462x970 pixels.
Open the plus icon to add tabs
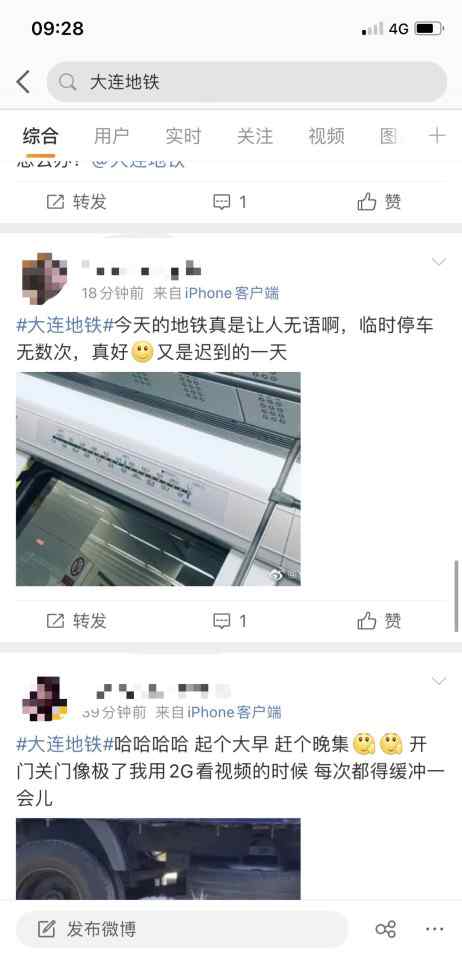coord(437,135)
